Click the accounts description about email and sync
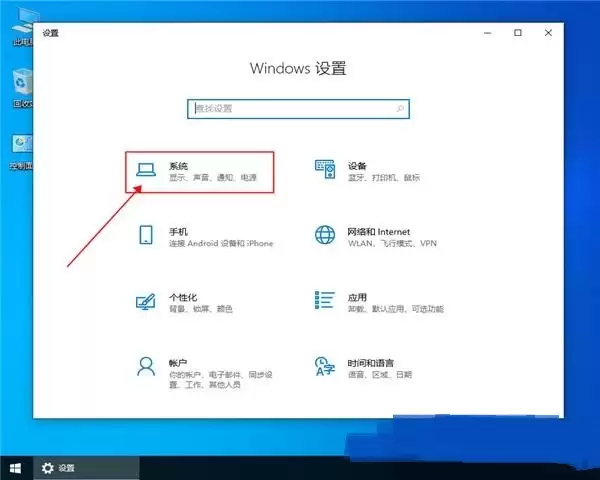This screenshot has height=480, width=600. click(221, 380)
